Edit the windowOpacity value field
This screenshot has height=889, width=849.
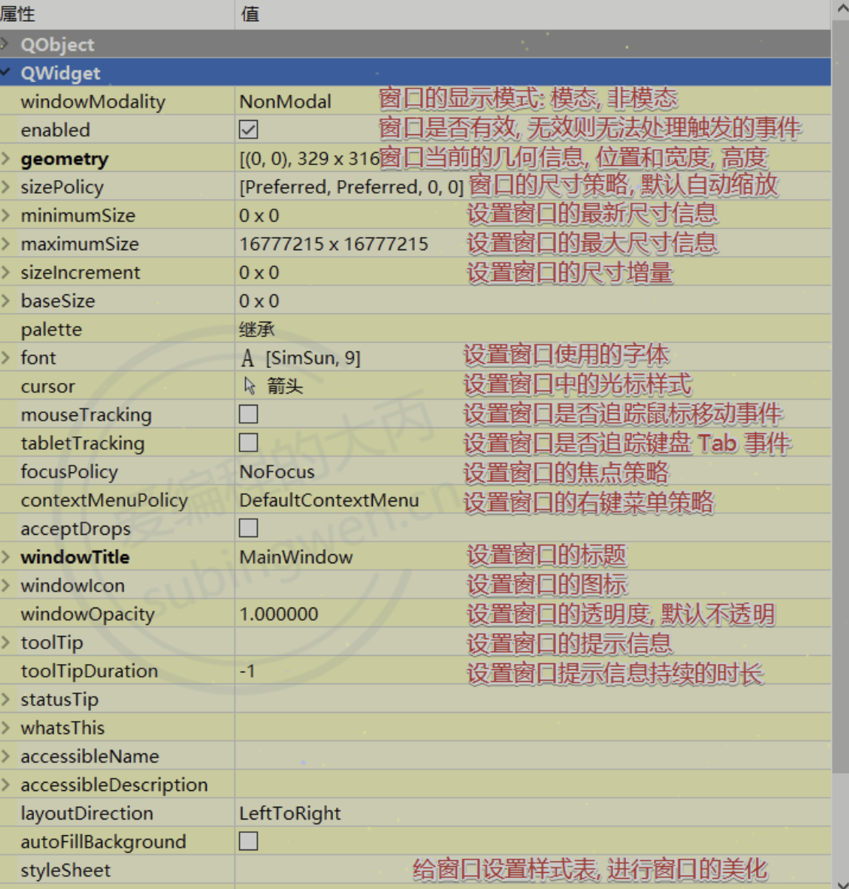click(279, 614)
